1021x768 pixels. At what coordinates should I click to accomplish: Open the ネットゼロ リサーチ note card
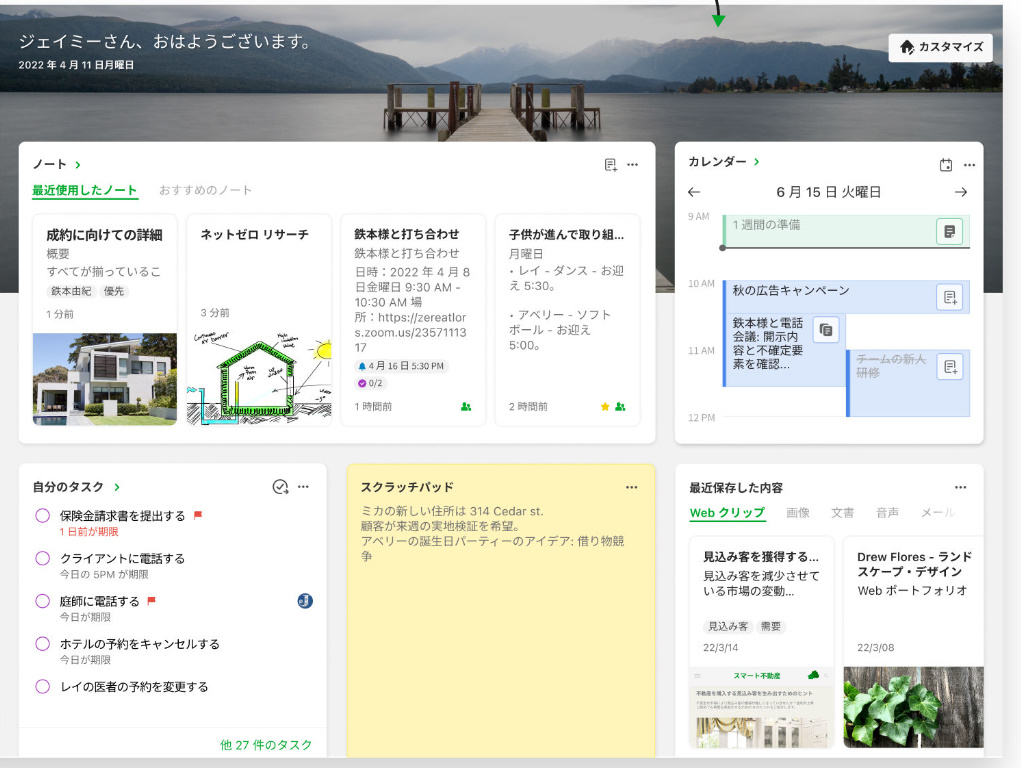(260, 320)
